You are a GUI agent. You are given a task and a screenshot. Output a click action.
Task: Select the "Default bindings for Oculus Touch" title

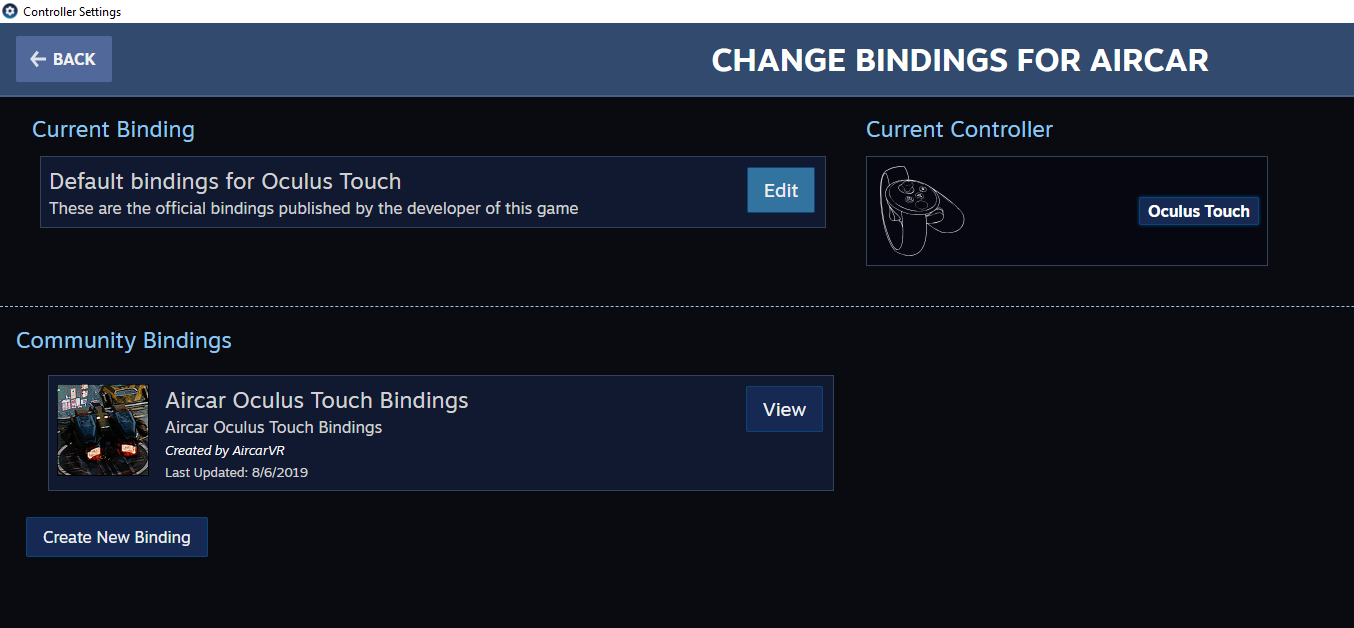click(x=225, y=181)
